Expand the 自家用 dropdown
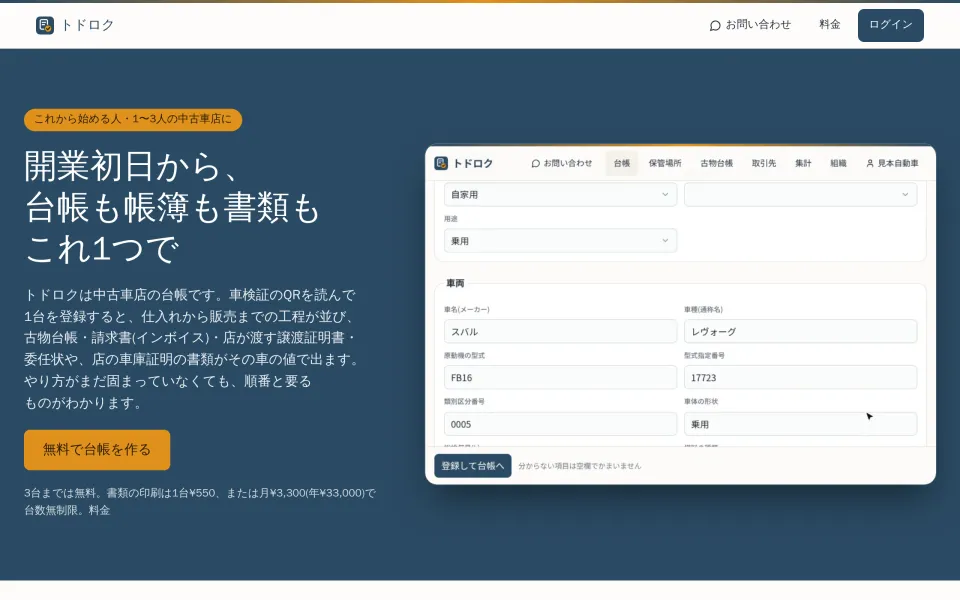The width and height of the screenshot is (960, 600). point(560,195)
